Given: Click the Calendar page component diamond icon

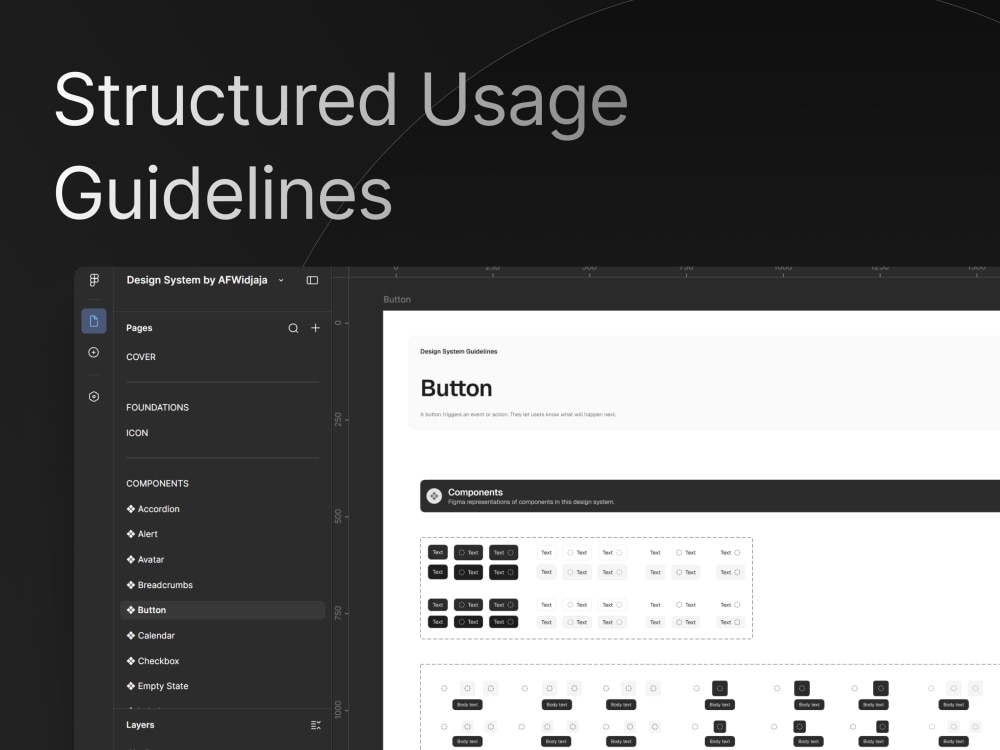Looking at the screenshot, I should 131,636.
